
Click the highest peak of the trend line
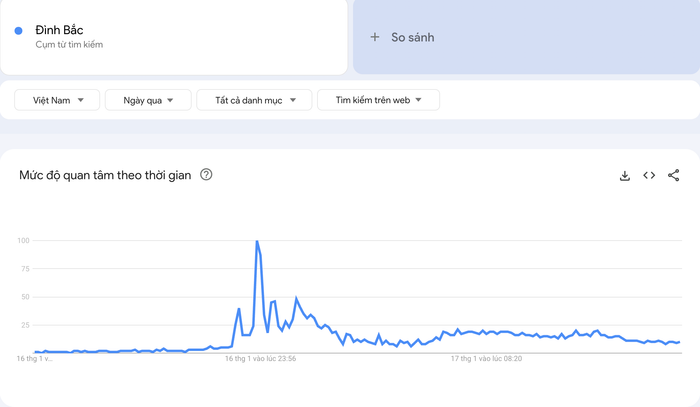point(257,241)
